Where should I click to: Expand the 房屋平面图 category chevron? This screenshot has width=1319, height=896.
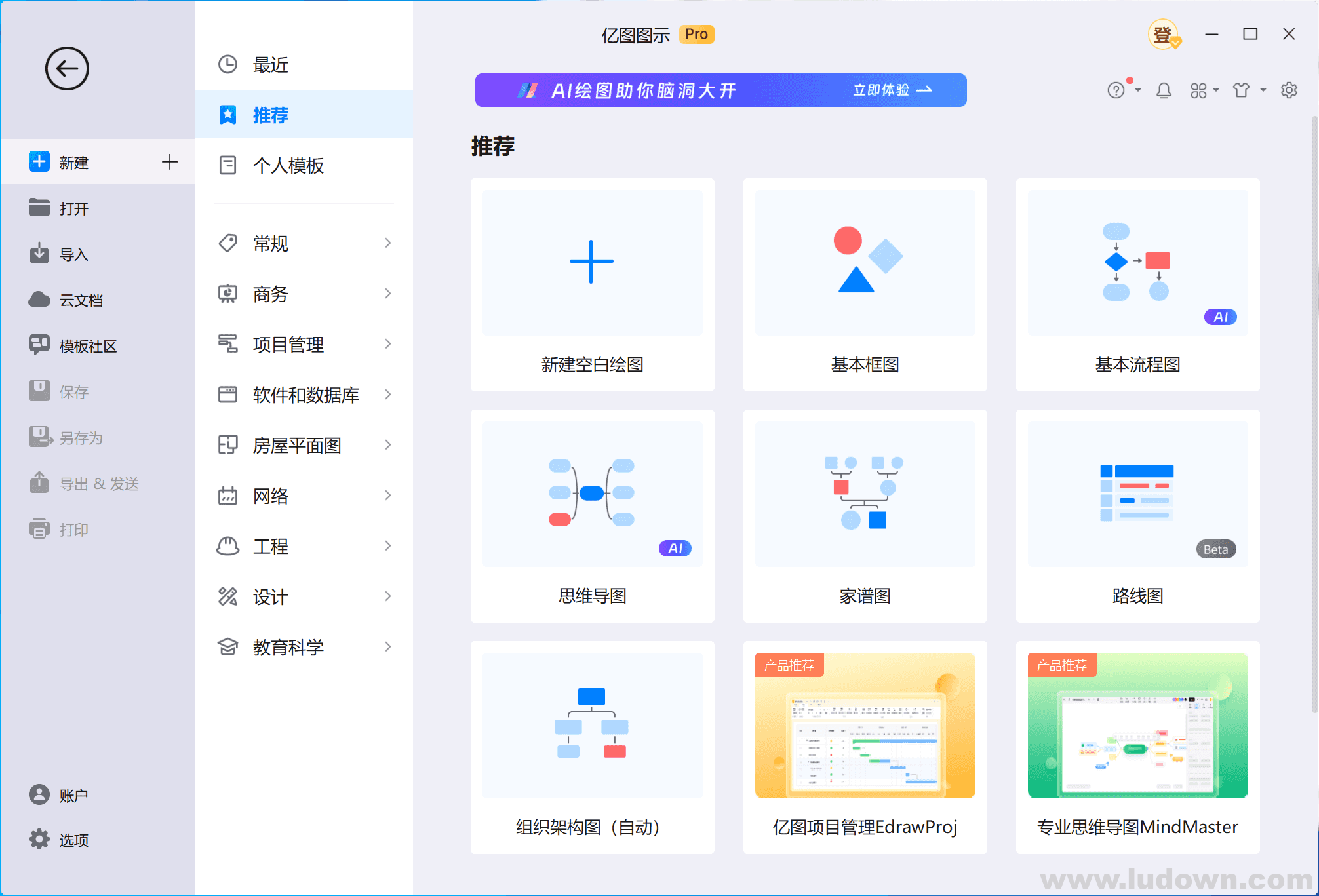388,445
